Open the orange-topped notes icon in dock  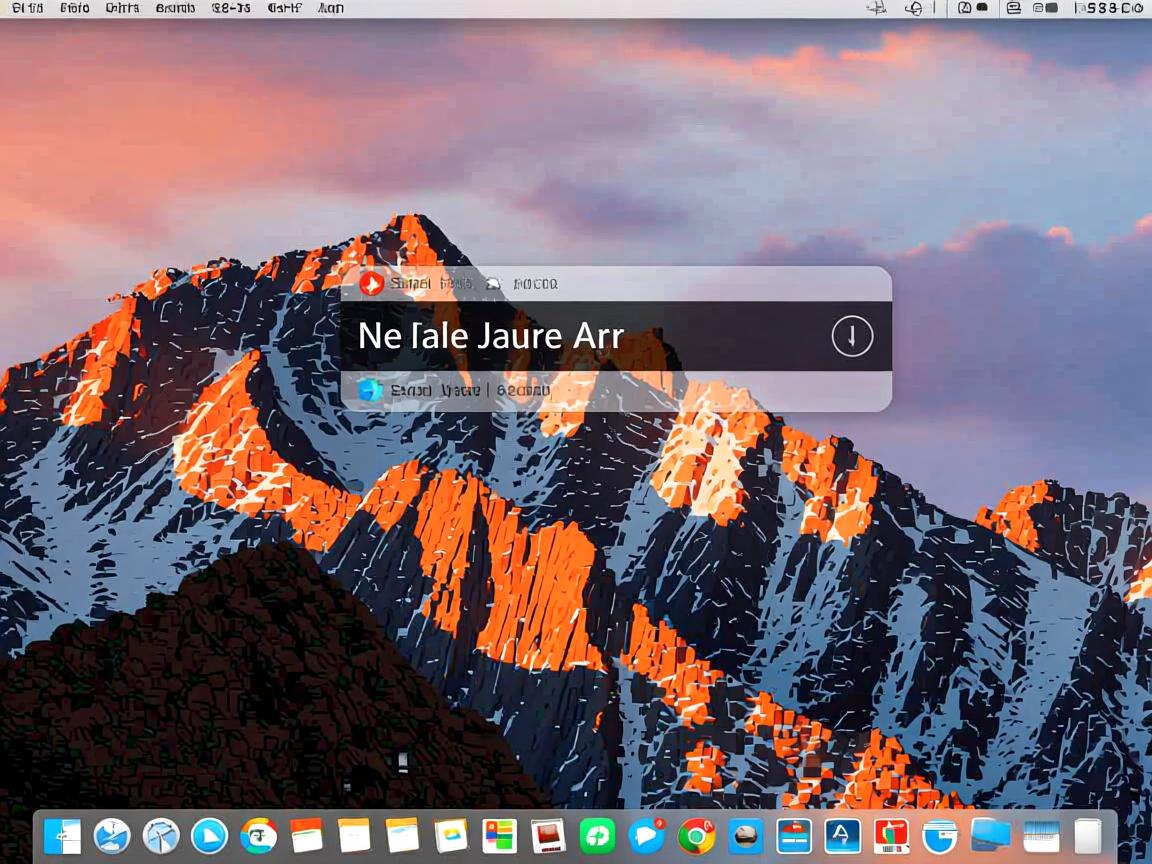(x=306, y=836)
